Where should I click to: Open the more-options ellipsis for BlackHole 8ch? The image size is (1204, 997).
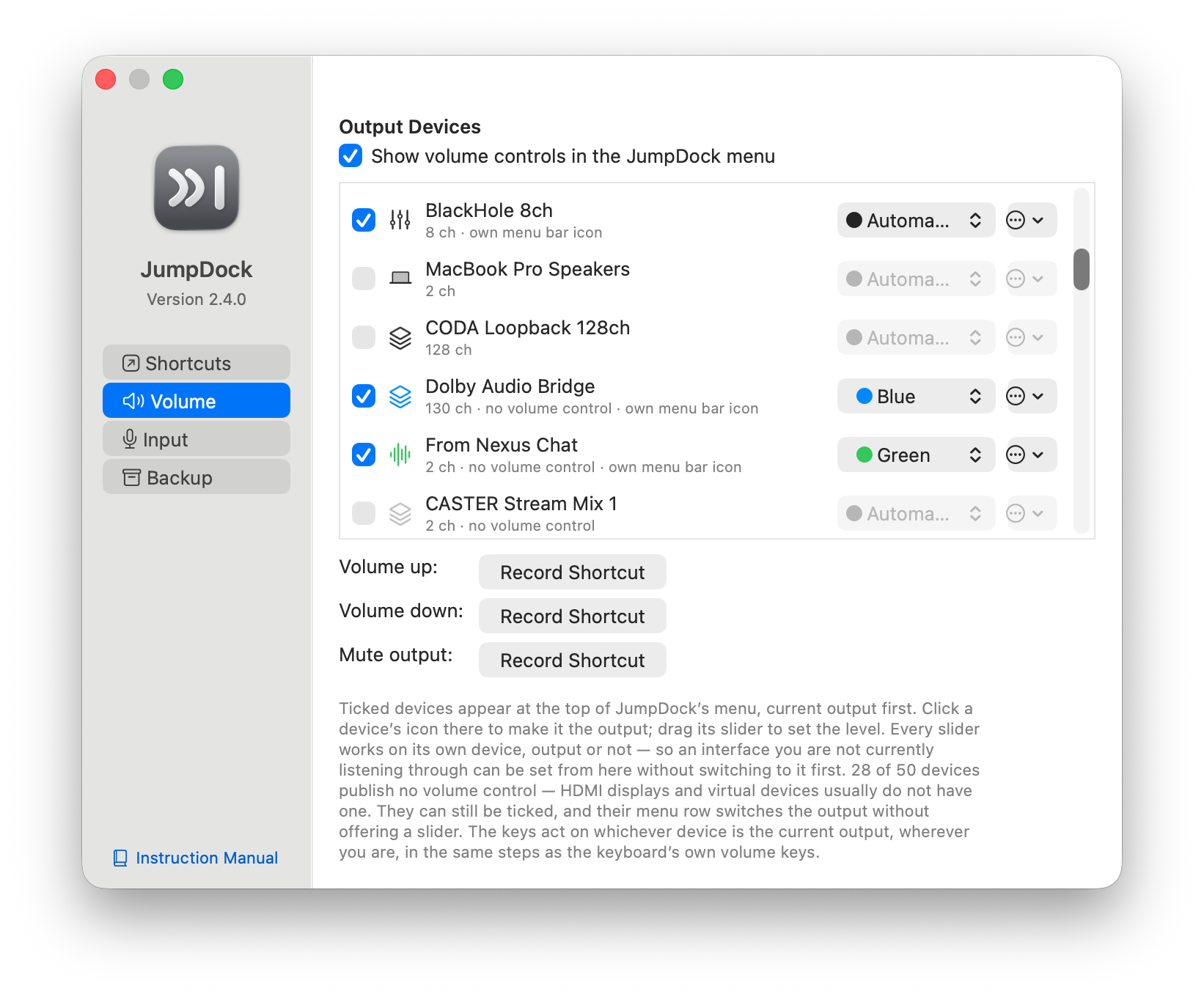[x=1032, y=220]
